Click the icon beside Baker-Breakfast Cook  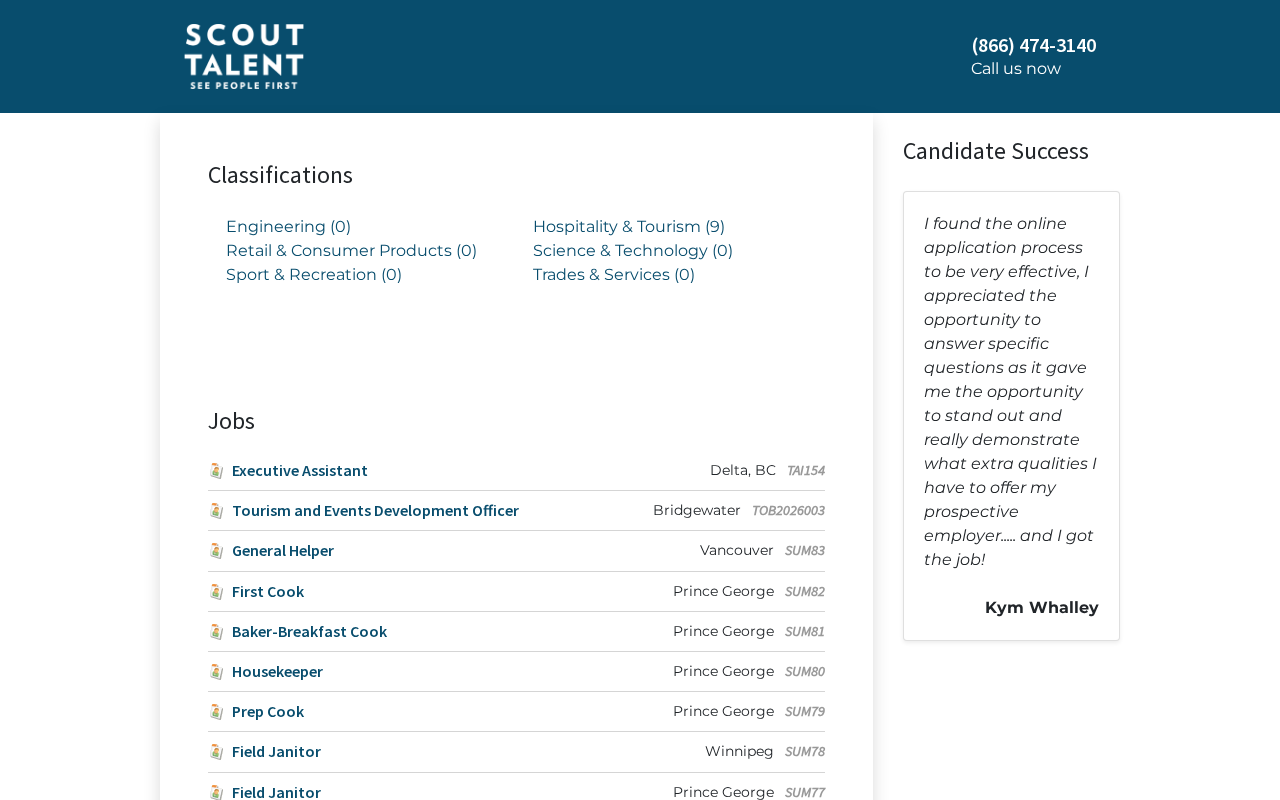coord(216,632)
